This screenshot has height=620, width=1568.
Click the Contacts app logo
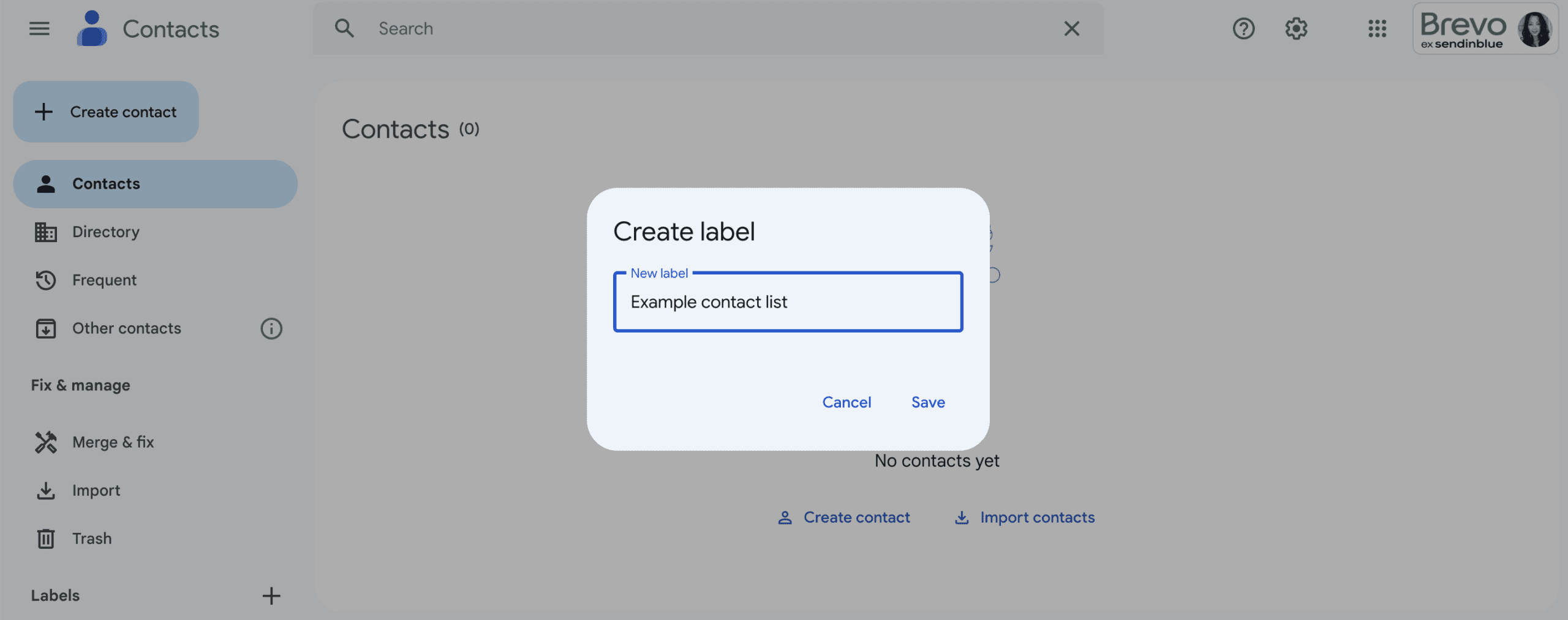coord(92,28)
